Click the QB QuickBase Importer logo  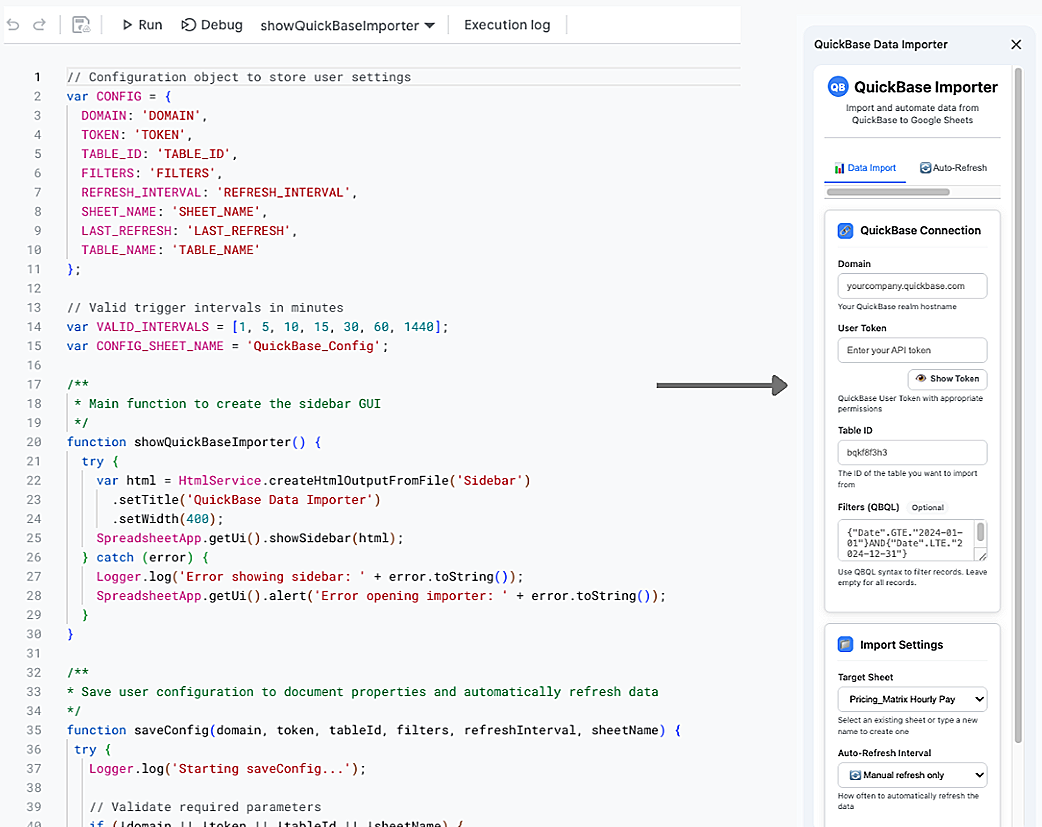[837, 87]
